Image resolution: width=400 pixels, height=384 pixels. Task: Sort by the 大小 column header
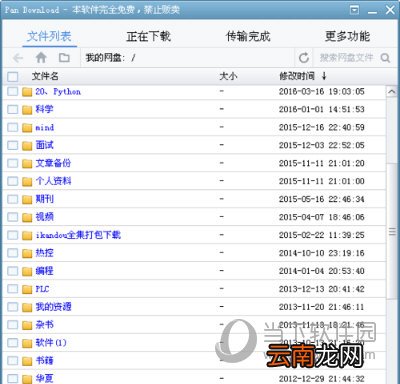click(x=228, y=76)
